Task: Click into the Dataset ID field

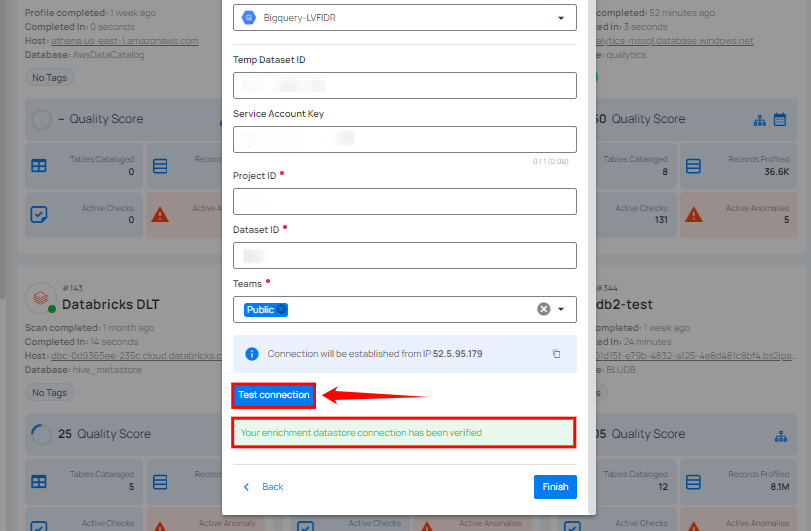Action: click(x=404, y=256)
